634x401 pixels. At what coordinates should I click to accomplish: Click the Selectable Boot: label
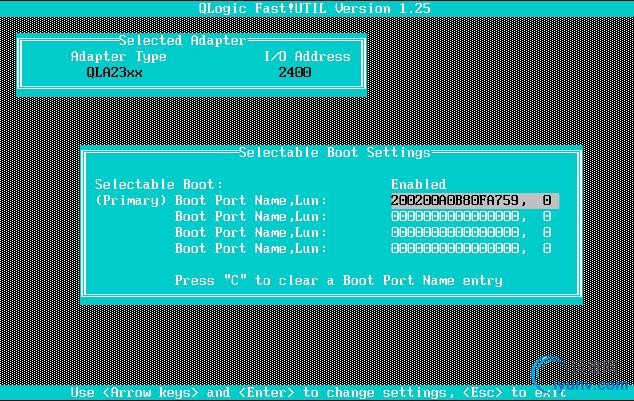[159, 184]
